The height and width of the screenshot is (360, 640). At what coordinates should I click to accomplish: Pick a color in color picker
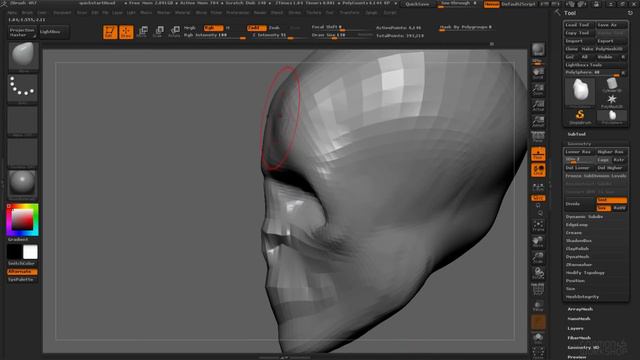click(22, 220)
